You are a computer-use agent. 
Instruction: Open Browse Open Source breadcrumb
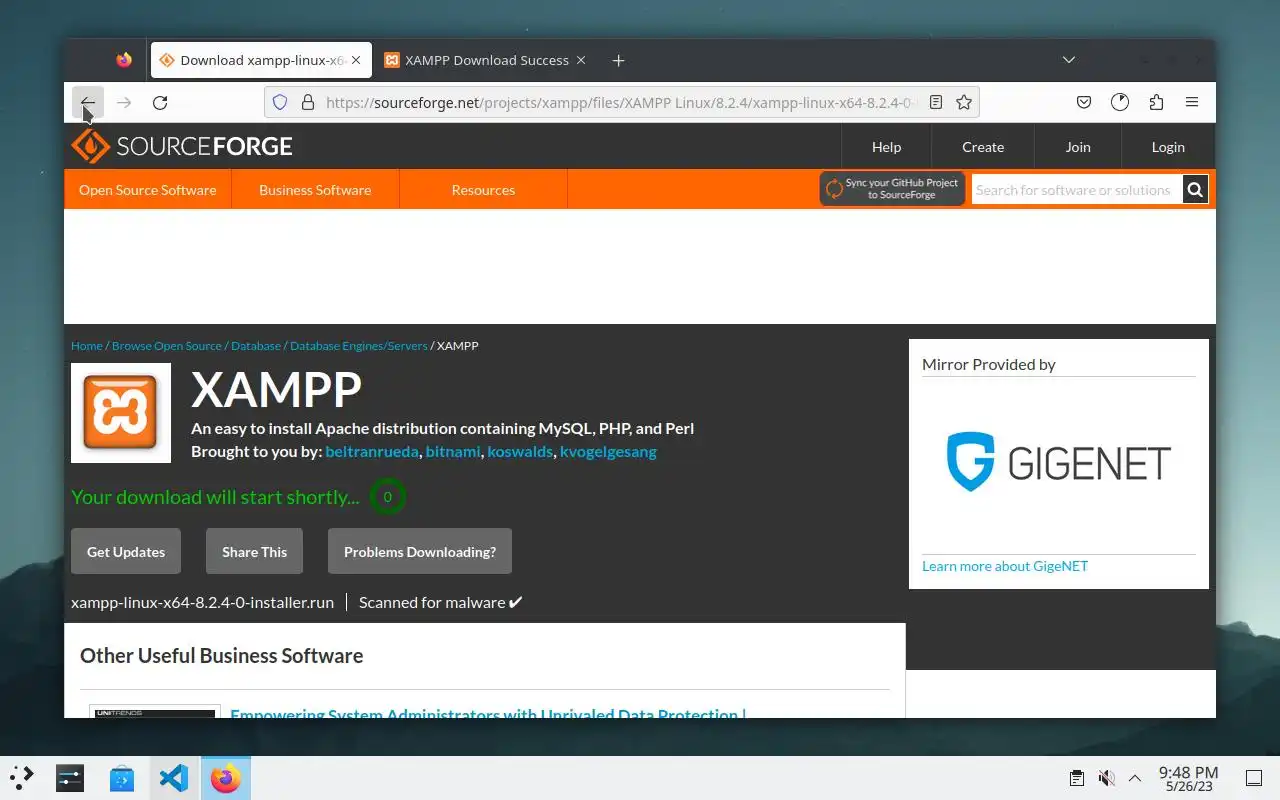(167, 345)
